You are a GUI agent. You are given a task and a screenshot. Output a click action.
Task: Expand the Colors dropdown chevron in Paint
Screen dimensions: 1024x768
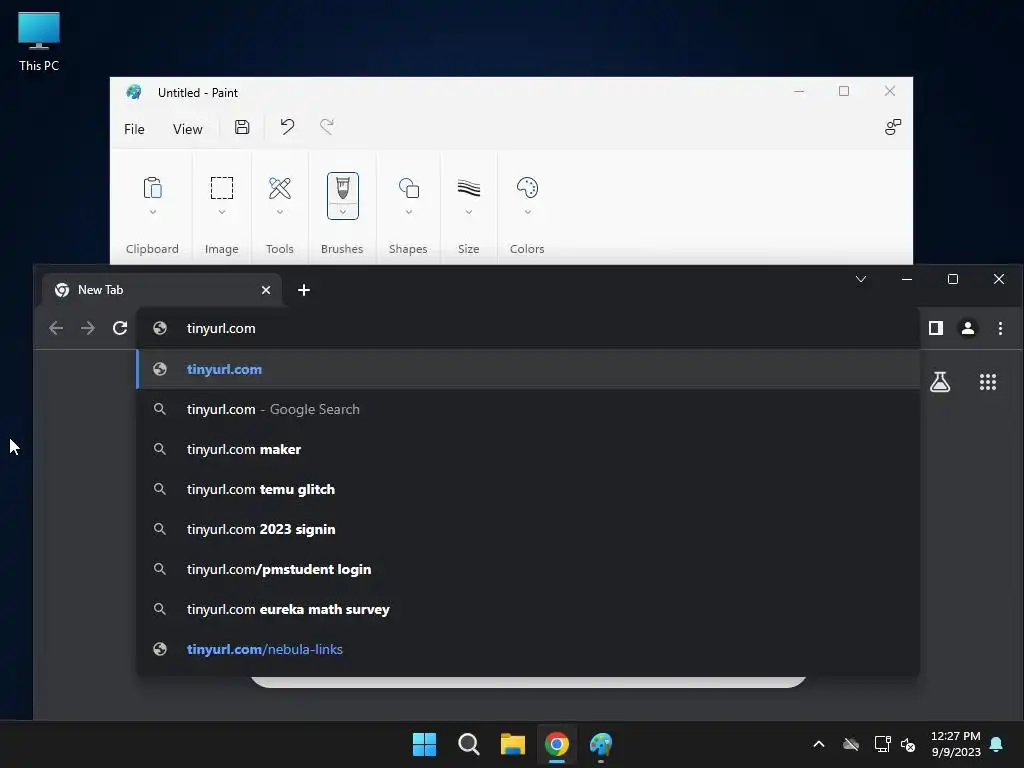[527, 212]
